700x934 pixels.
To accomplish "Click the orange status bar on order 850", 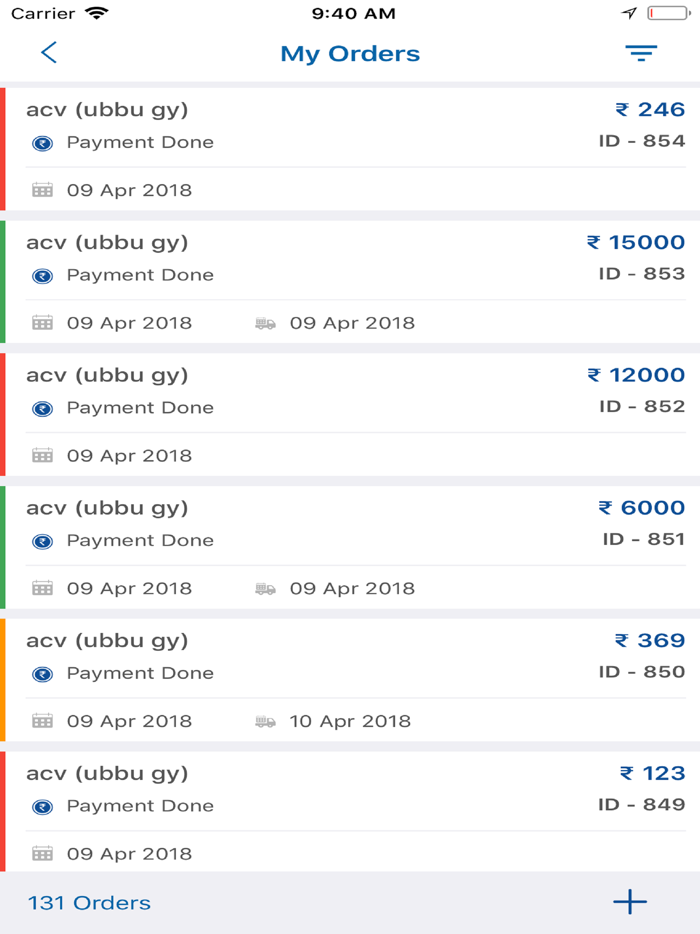I will tap(3, 680).
